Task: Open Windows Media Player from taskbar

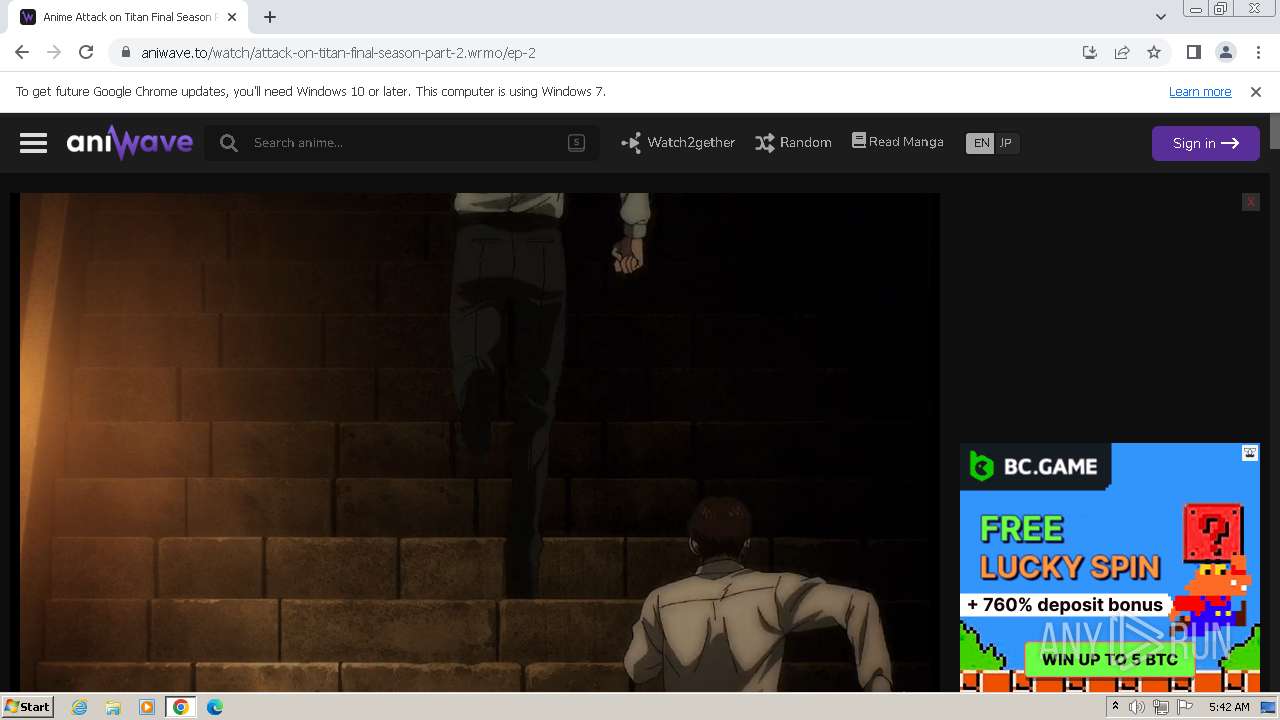Action: (147, 707)
